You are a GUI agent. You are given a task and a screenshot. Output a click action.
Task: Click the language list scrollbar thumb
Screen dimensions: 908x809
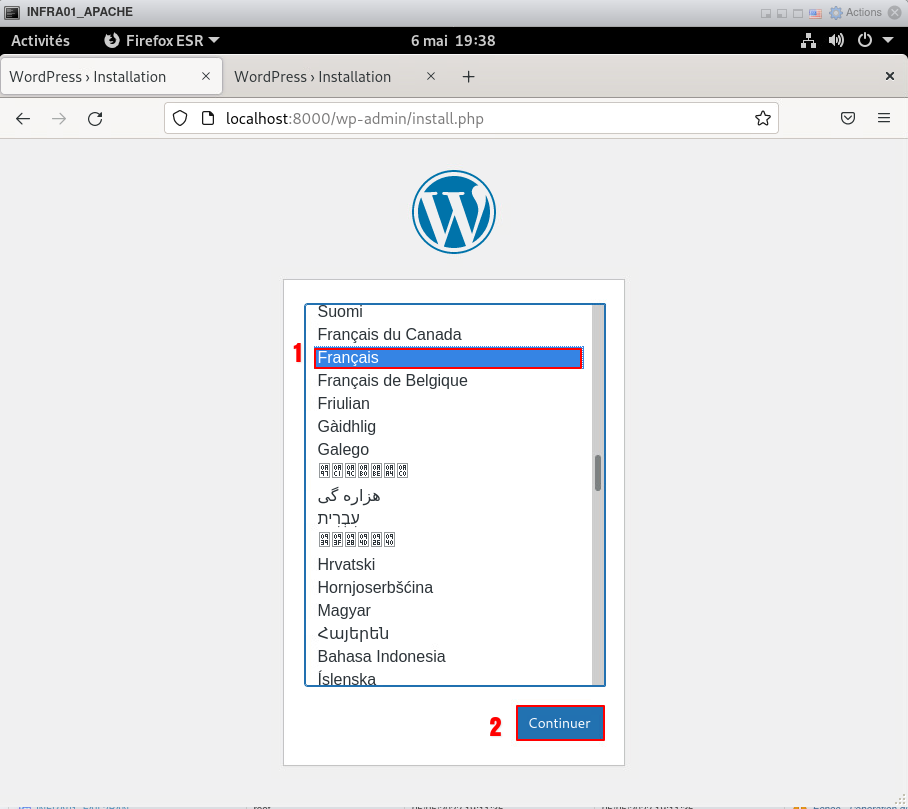[598, 473]
